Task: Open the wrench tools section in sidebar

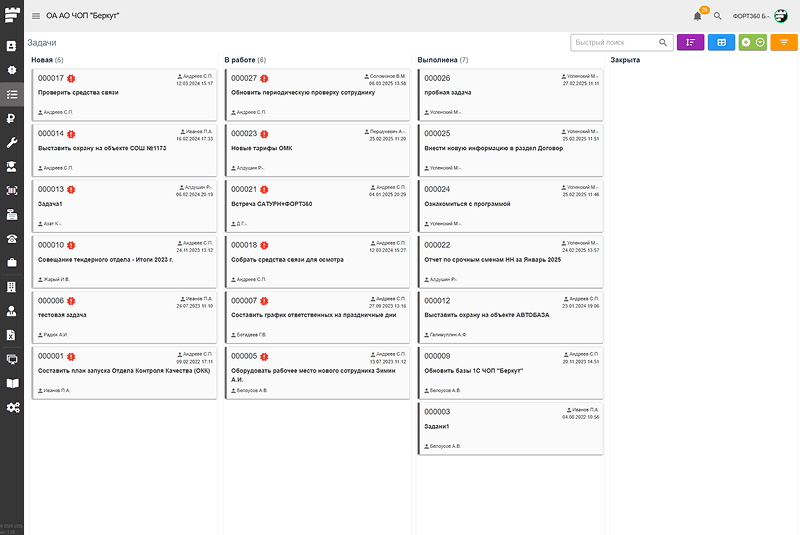Action: tap(12, 143)
